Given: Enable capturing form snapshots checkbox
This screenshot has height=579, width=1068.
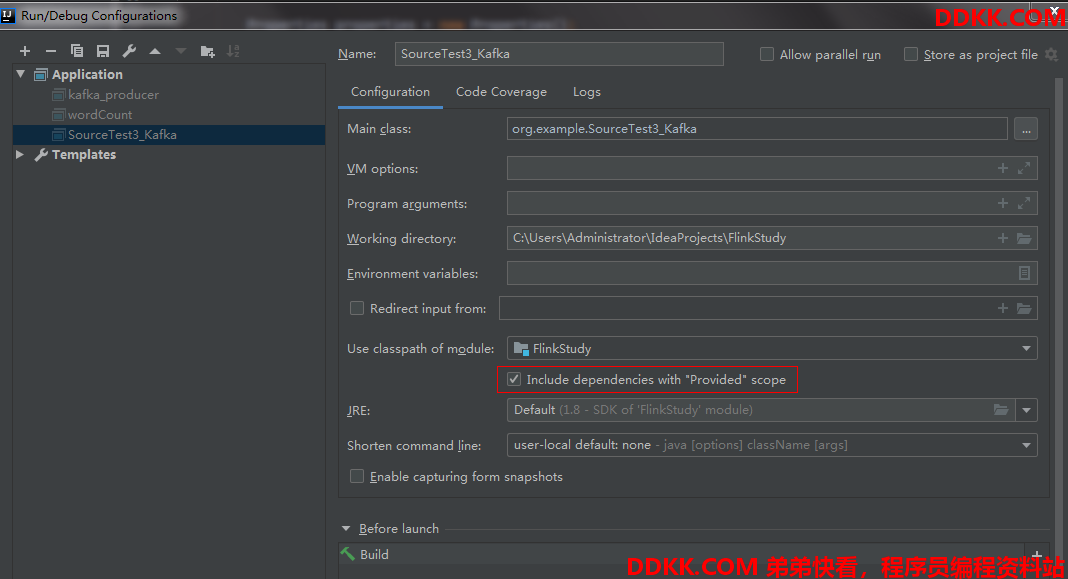Looking at the screenshot, I should tap(357, 476).
